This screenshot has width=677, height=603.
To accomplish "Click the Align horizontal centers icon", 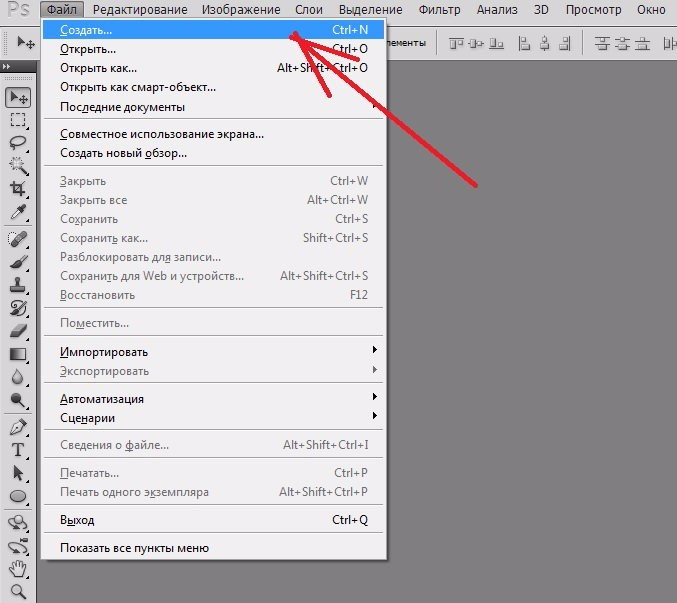I will tap(544, 43).
